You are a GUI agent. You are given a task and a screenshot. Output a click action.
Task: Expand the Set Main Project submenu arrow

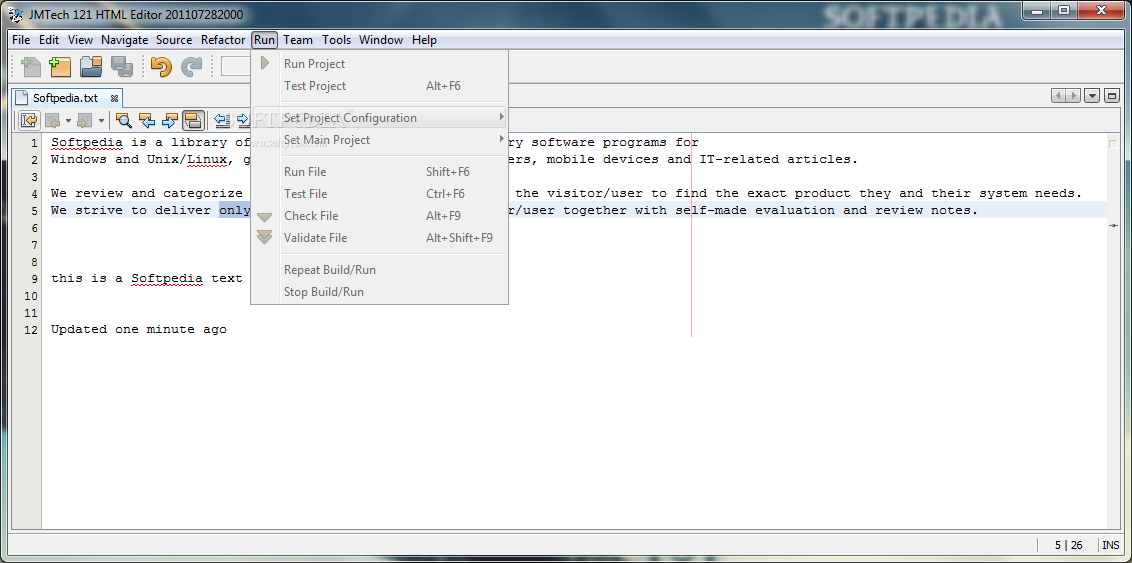[502, 138]
